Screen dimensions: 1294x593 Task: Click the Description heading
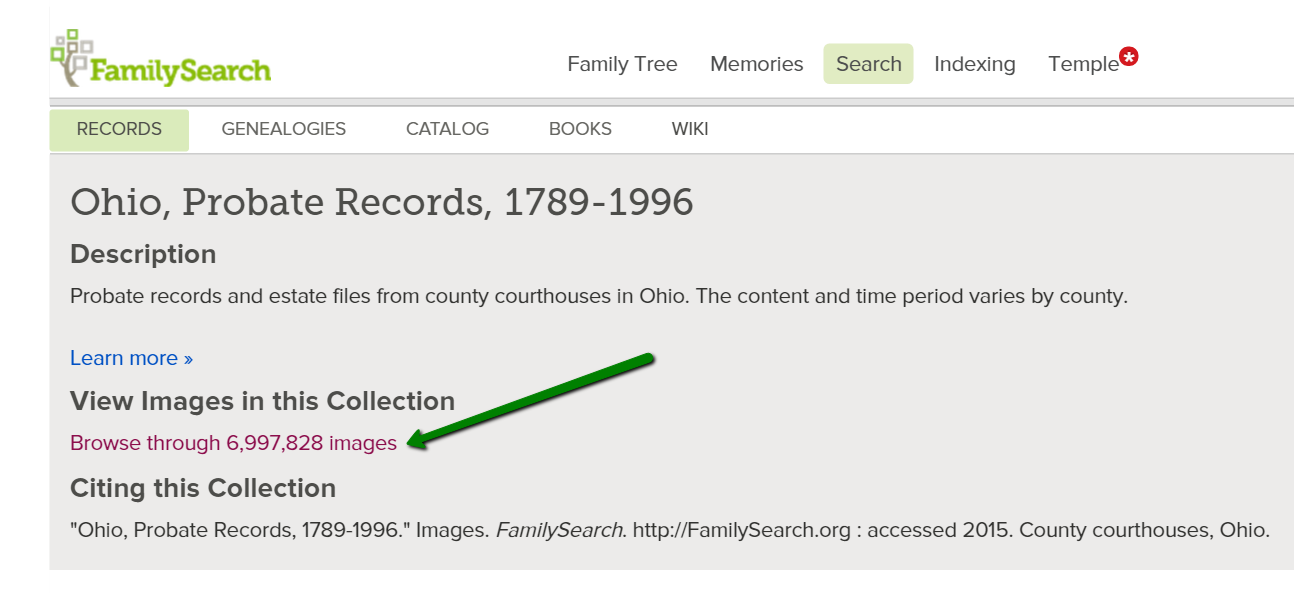143,254
